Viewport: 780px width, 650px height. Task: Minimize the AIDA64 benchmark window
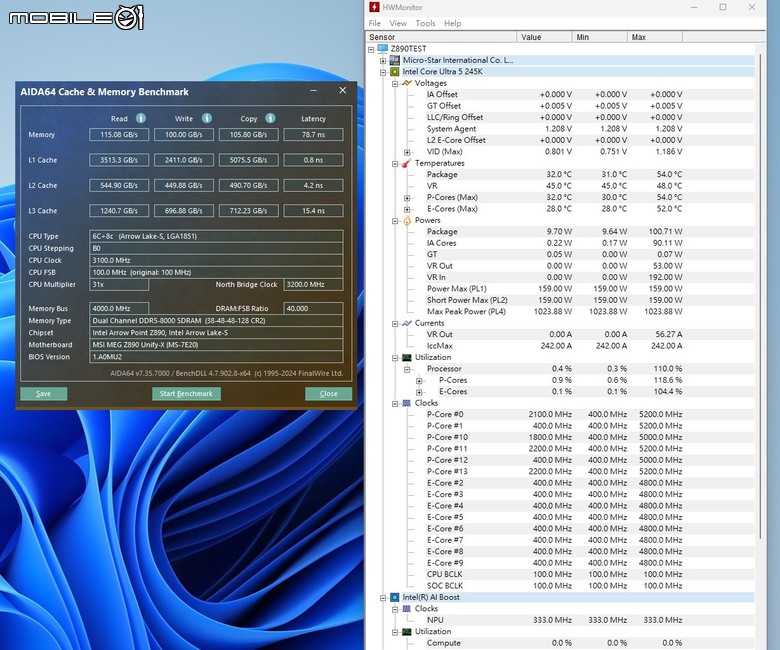[x=313, y=91]
